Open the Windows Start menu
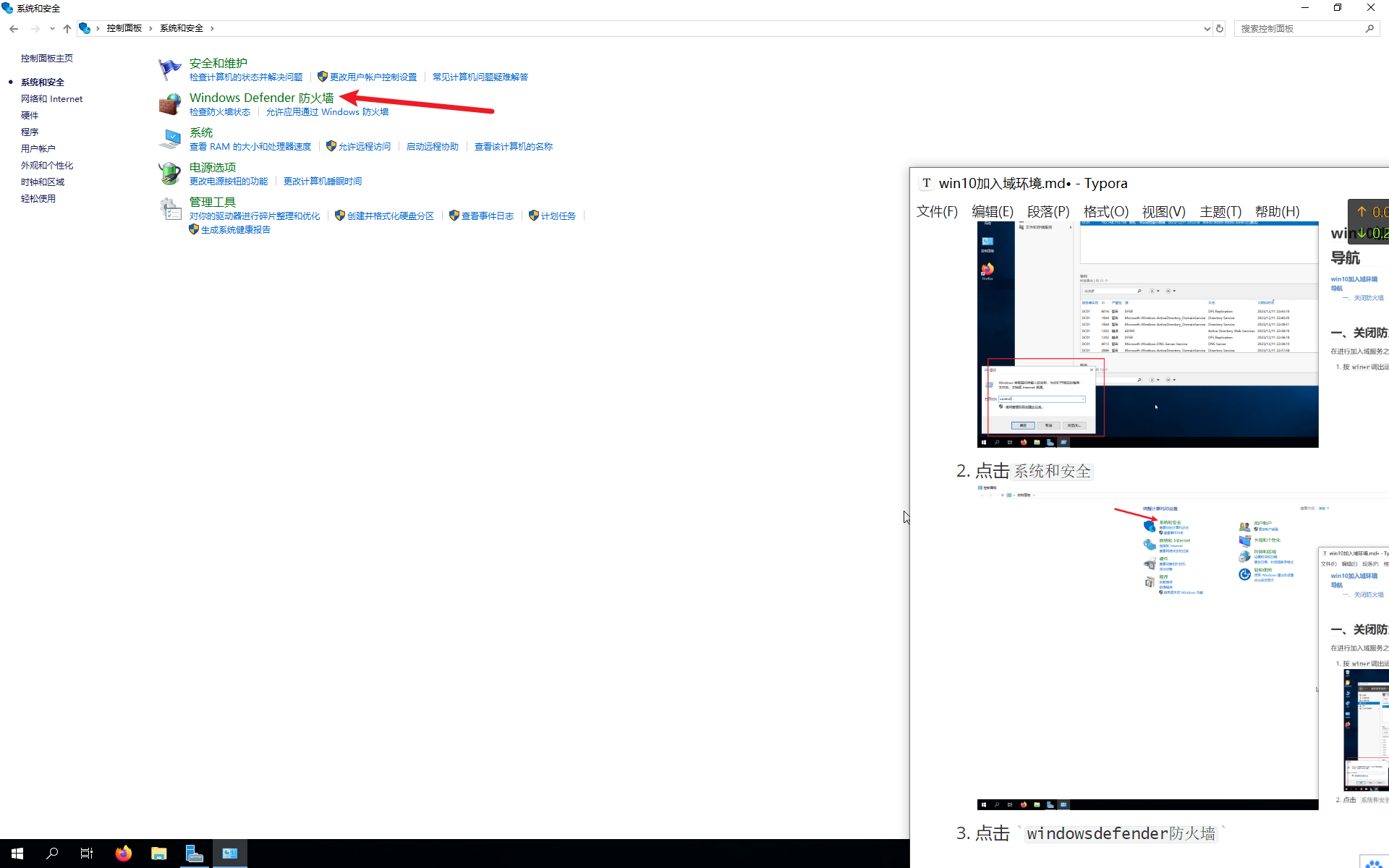This screenshot has width=1389, height=868. (17, 854)
